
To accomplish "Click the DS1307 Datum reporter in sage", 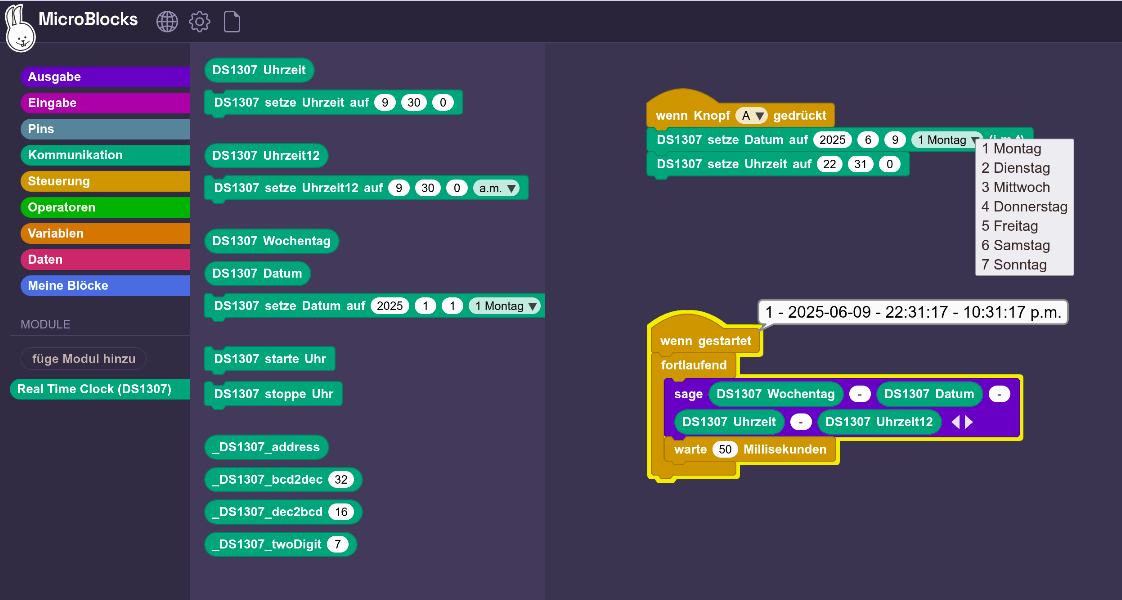I will [x=929, y=394].
